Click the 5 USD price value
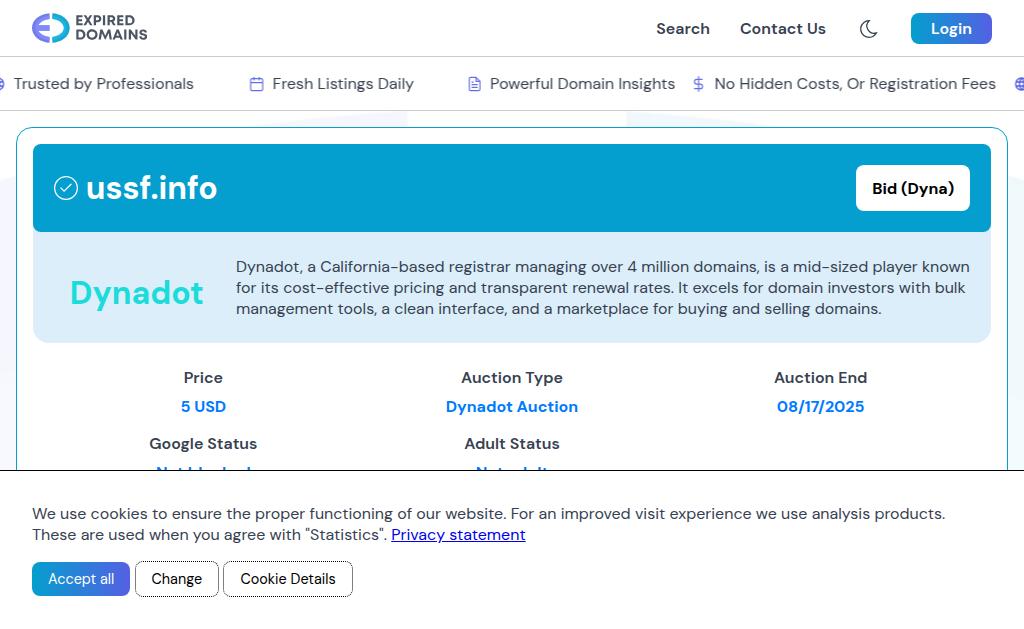Image resolution: width=1024 pixels, height=629 pixels. (203, 407)
